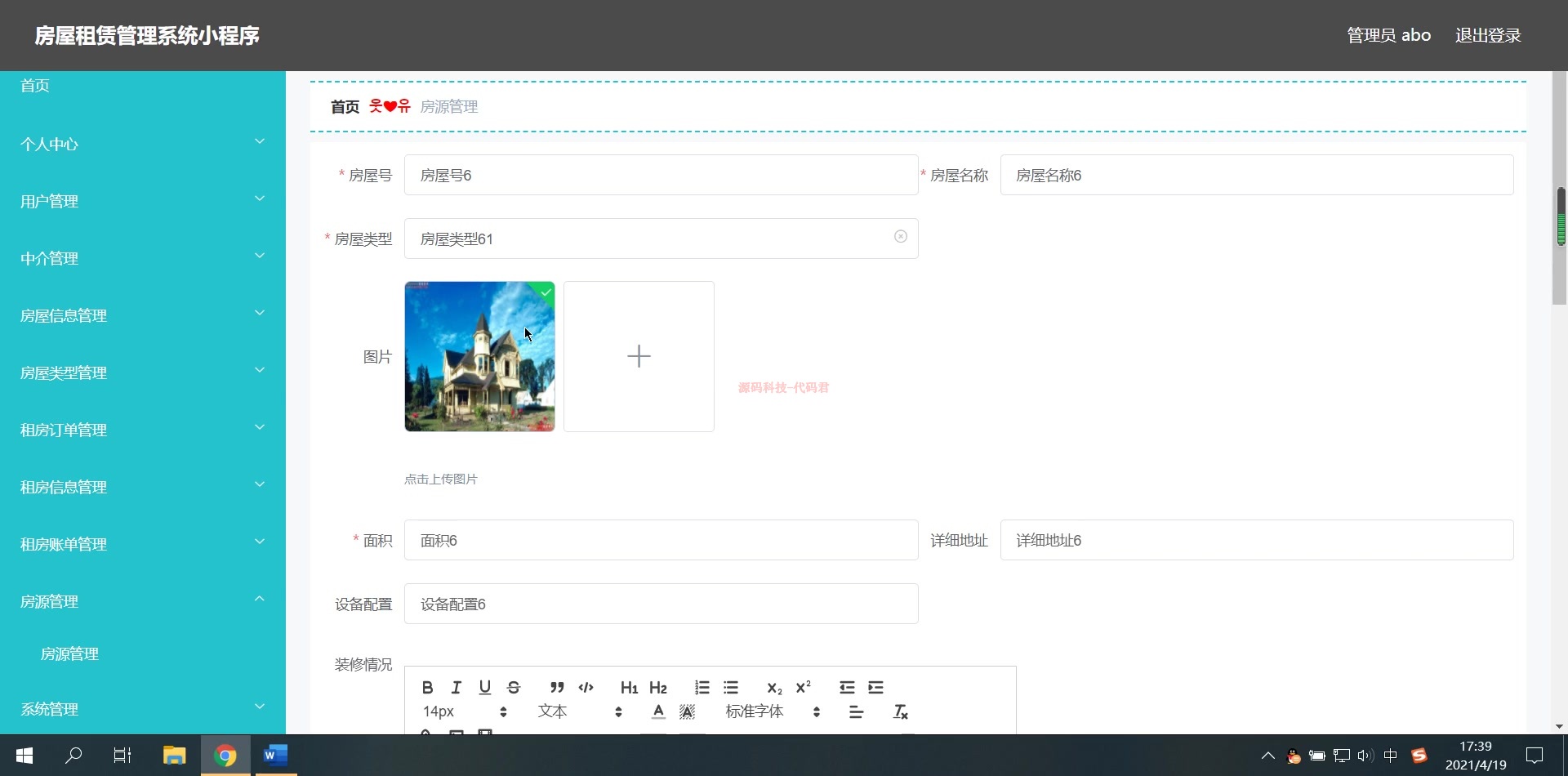1568x776 pixels.
Task: Open the 房源管理 submenu item
Action: [x=143, y=654]
